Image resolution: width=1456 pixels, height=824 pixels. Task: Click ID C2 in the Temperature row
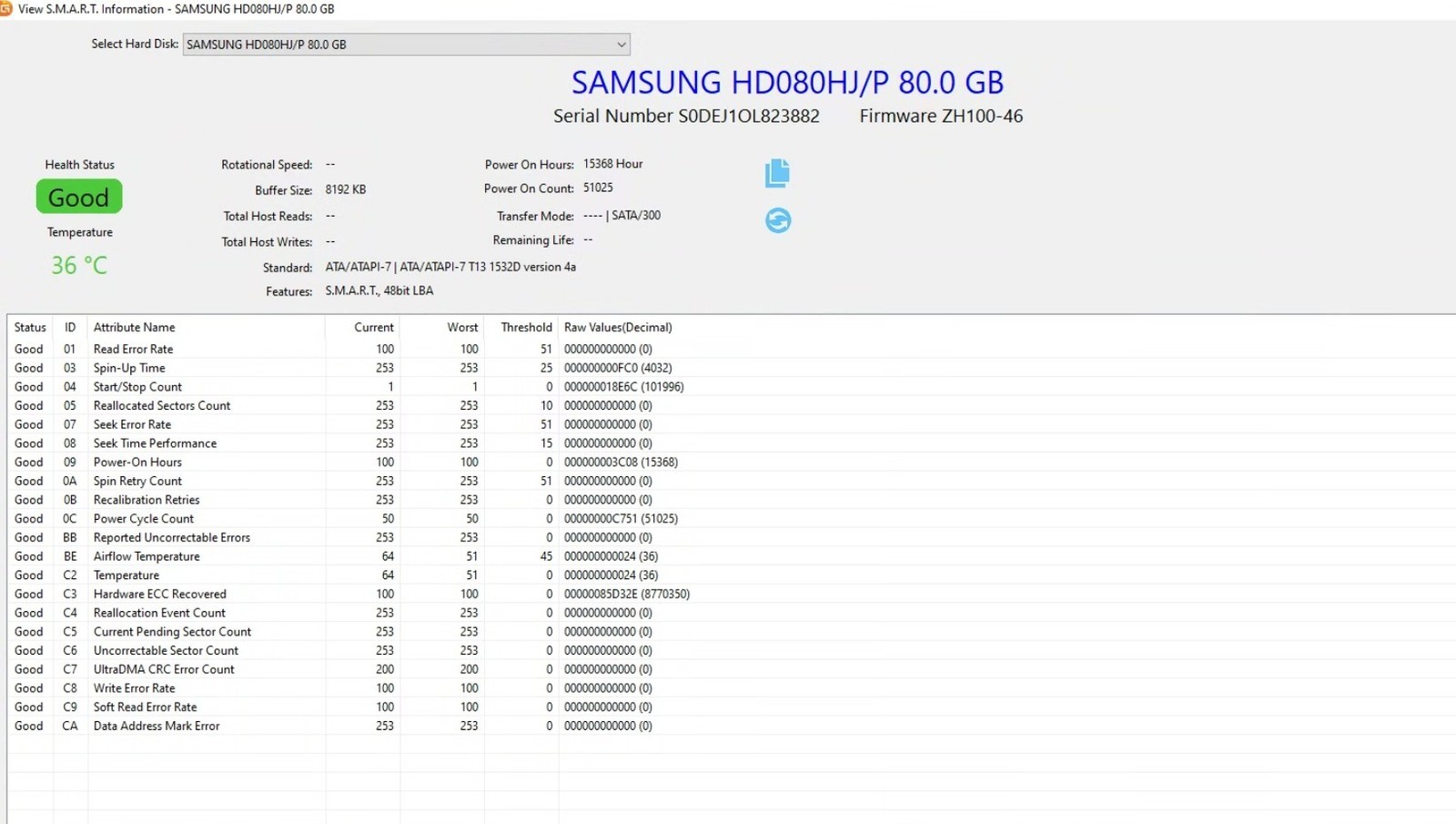point(70,575)
